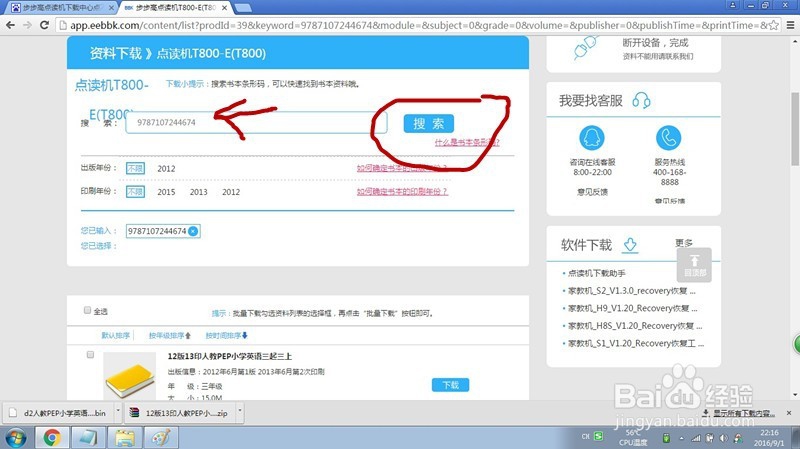
Task: Click the service hotline phone icon
Action: pyautogui.click(x=668, y=138)
